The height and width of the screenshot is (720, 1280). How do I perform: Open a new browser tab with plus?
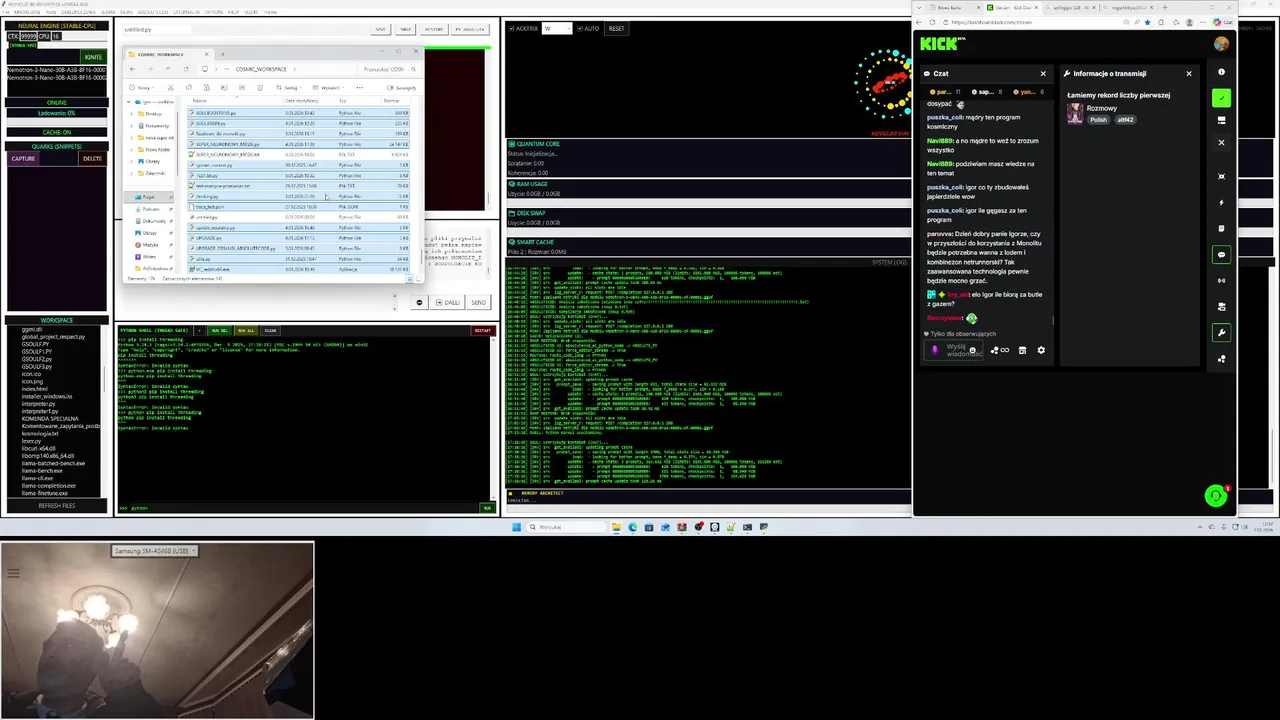click(x=1165, y=7)
